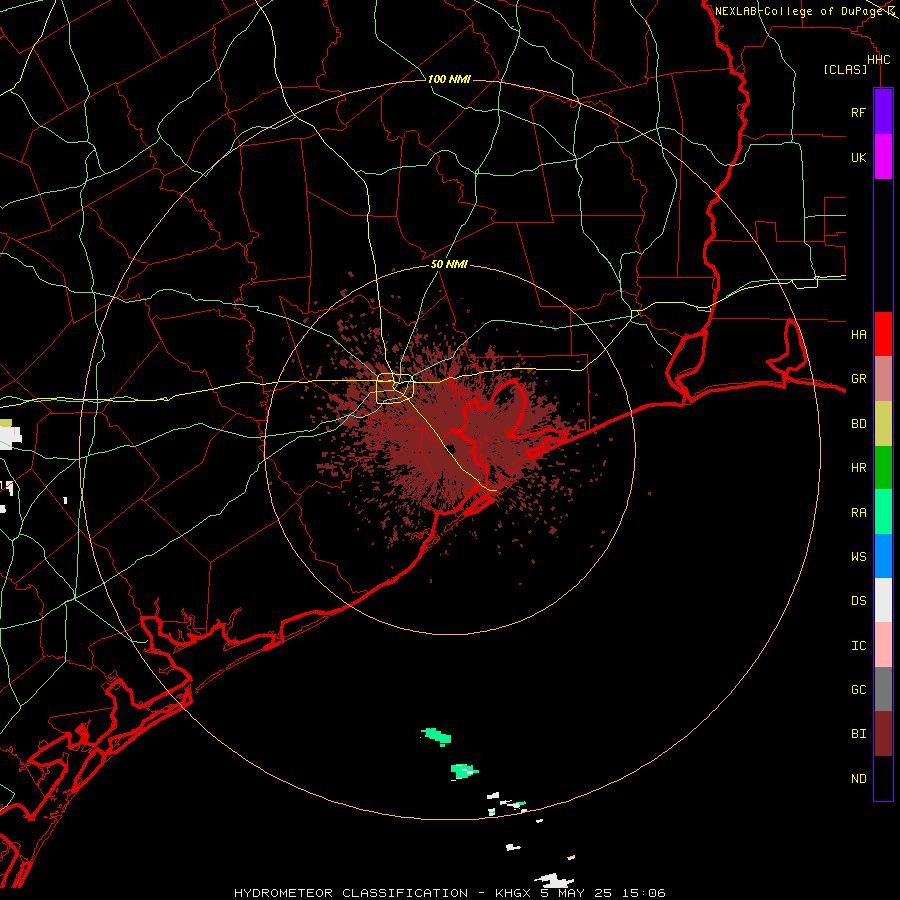Pick the blue WS legend swatch
Screen dimensions: 900x900
[883, 556]
